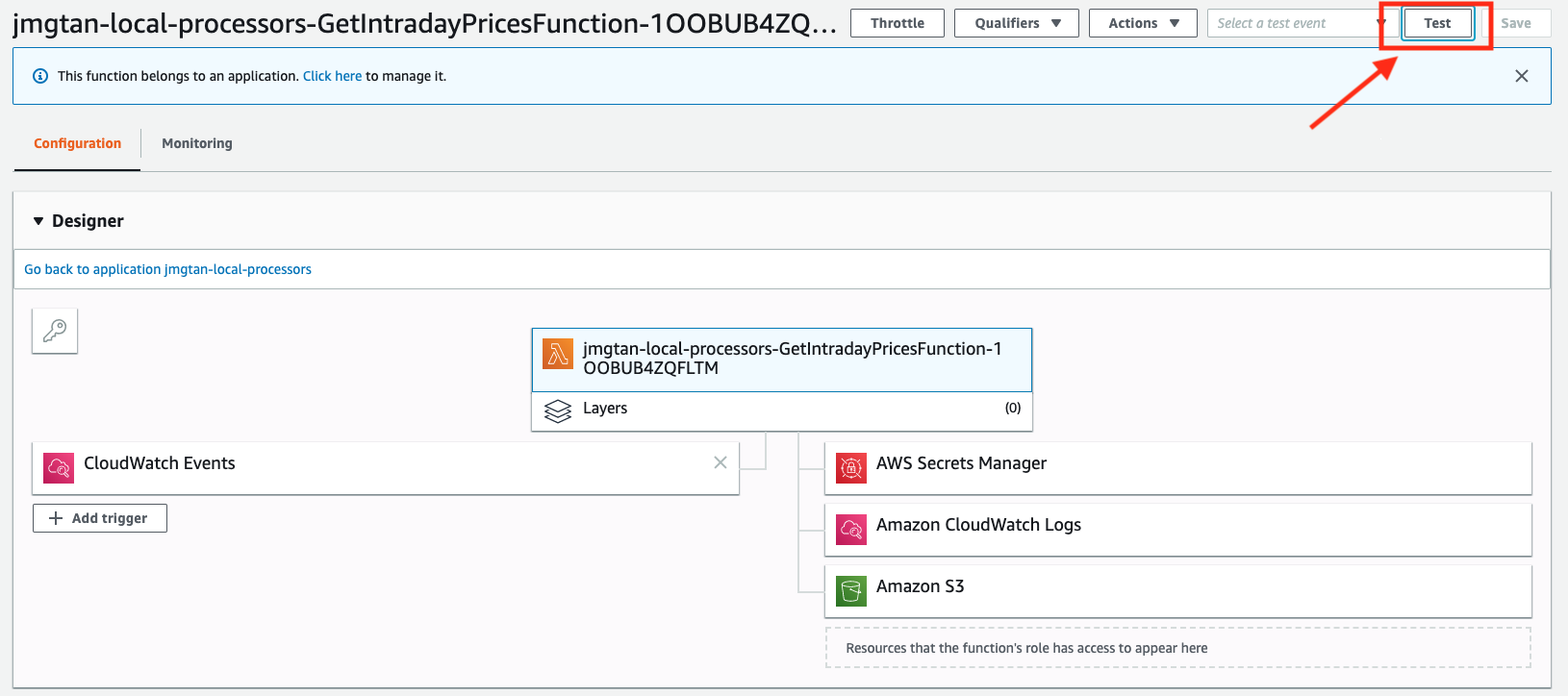Viewport: 1568px width, 696px height.
Task: Click the key permissions icon
Action: pyautogui.click(x=55, y=331)
